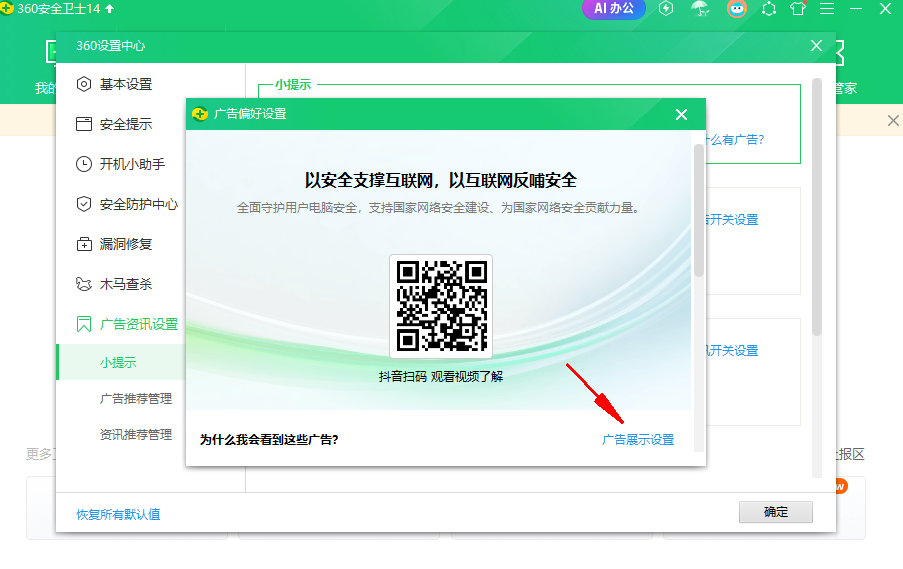Dismiss the yellow notification bar close icon
Viewport: 903px width, 569px height.
(893, 120)
